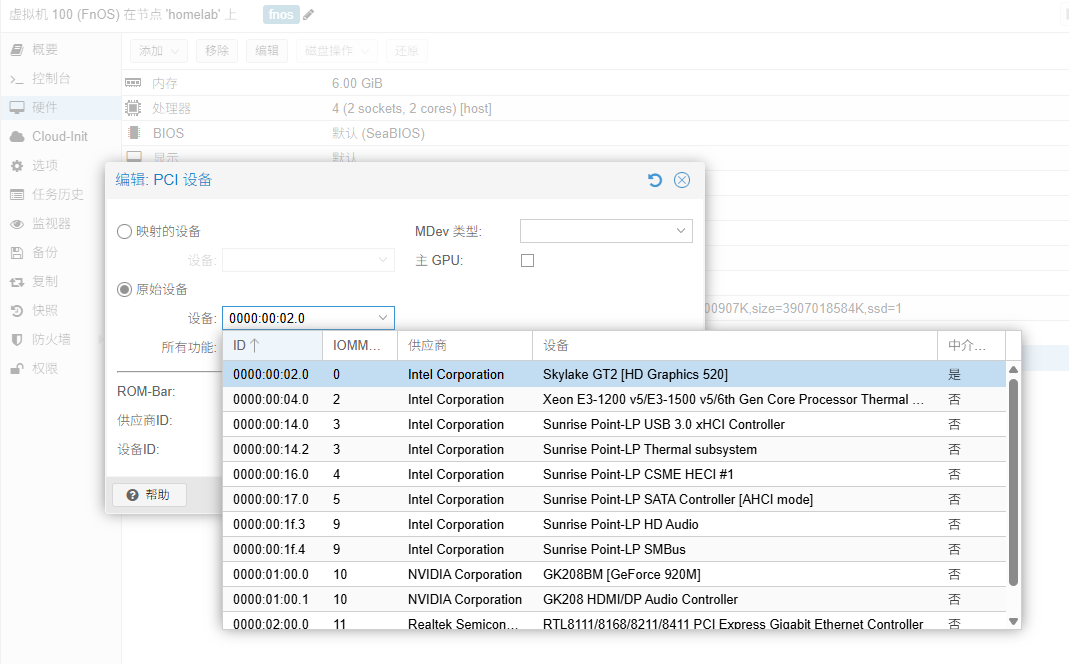The height and width of the screenshot is (664, 1069).
Task: Close the PCI device edit dialog
Action: [682, 180]
